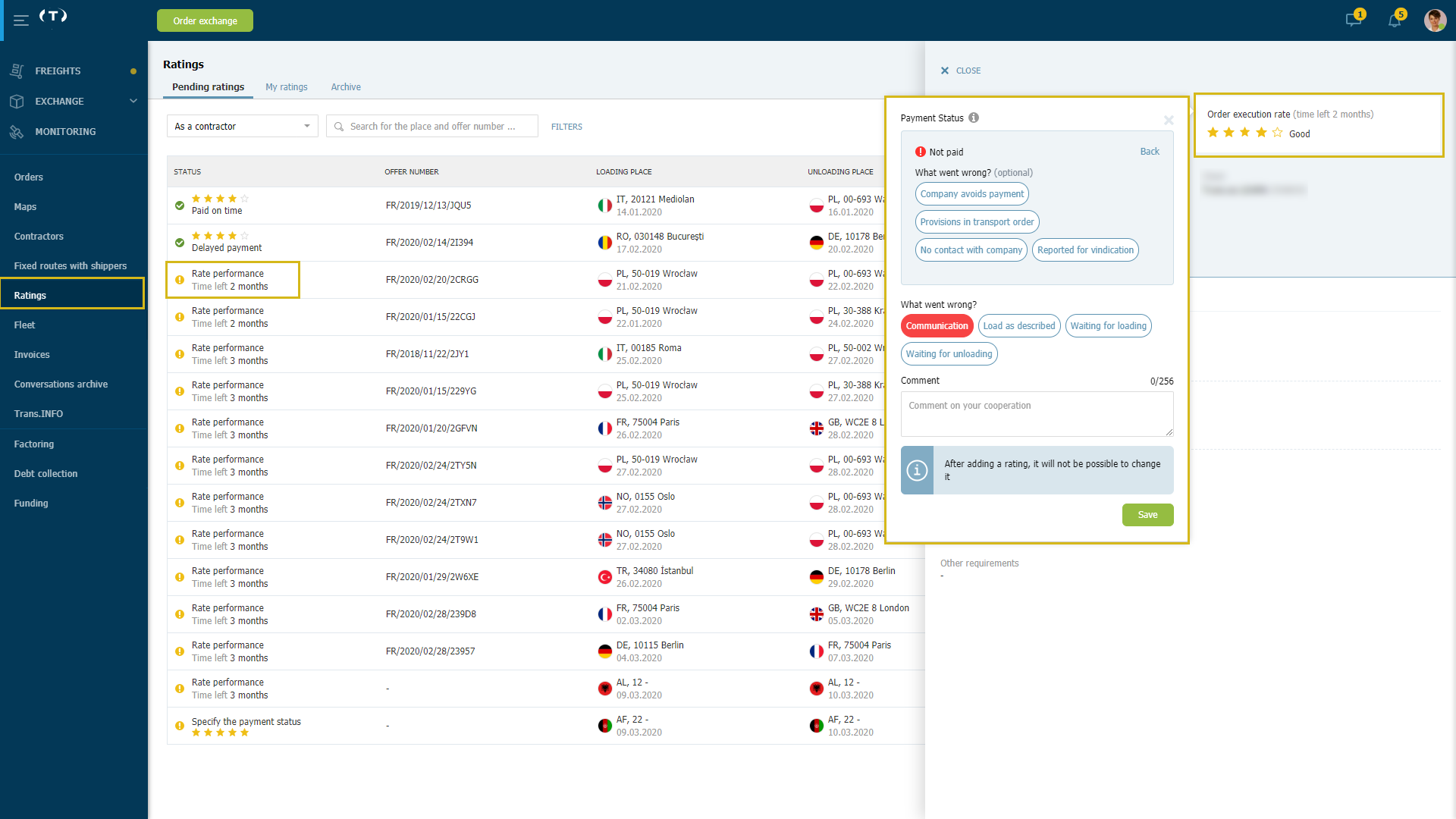Open Fleet in the sidebar
Screen dimensions: 1456x819
pyautogui.click(x=24, y=325)
